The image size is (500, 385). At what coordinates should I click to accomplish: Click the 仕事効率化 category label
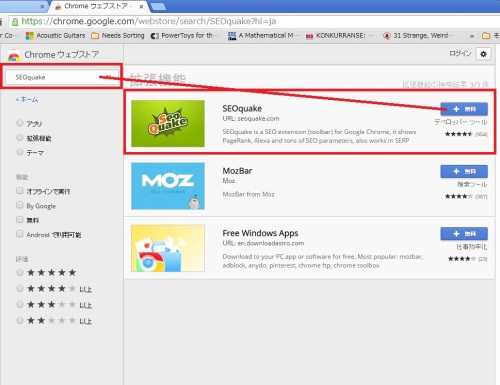pos(472,247)
